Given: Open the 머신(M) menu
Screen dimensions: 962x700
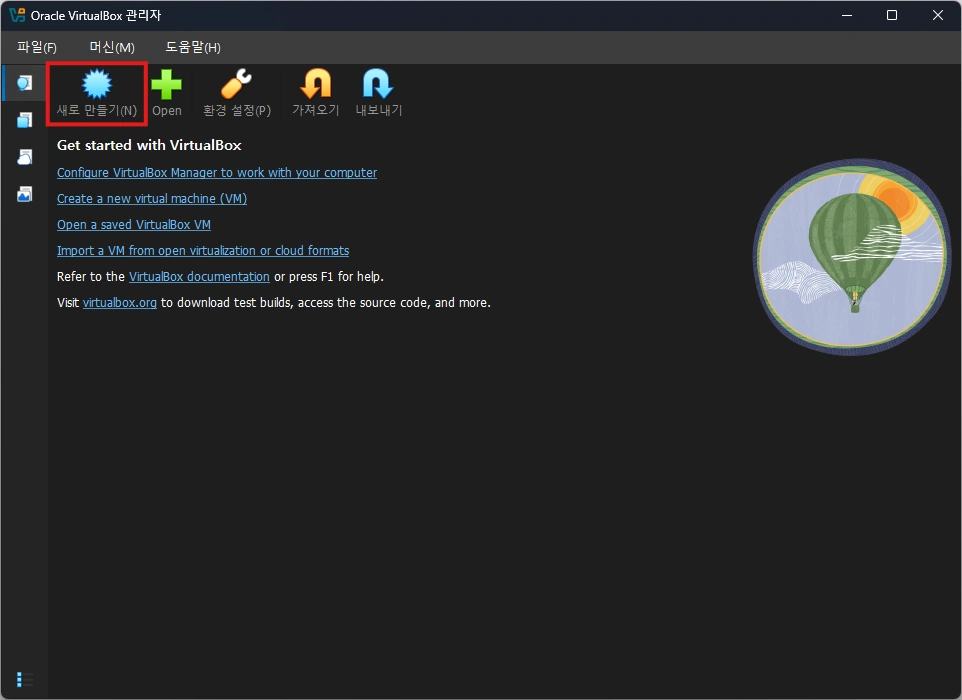Looking at the screenshot, I should click(112, 47).
